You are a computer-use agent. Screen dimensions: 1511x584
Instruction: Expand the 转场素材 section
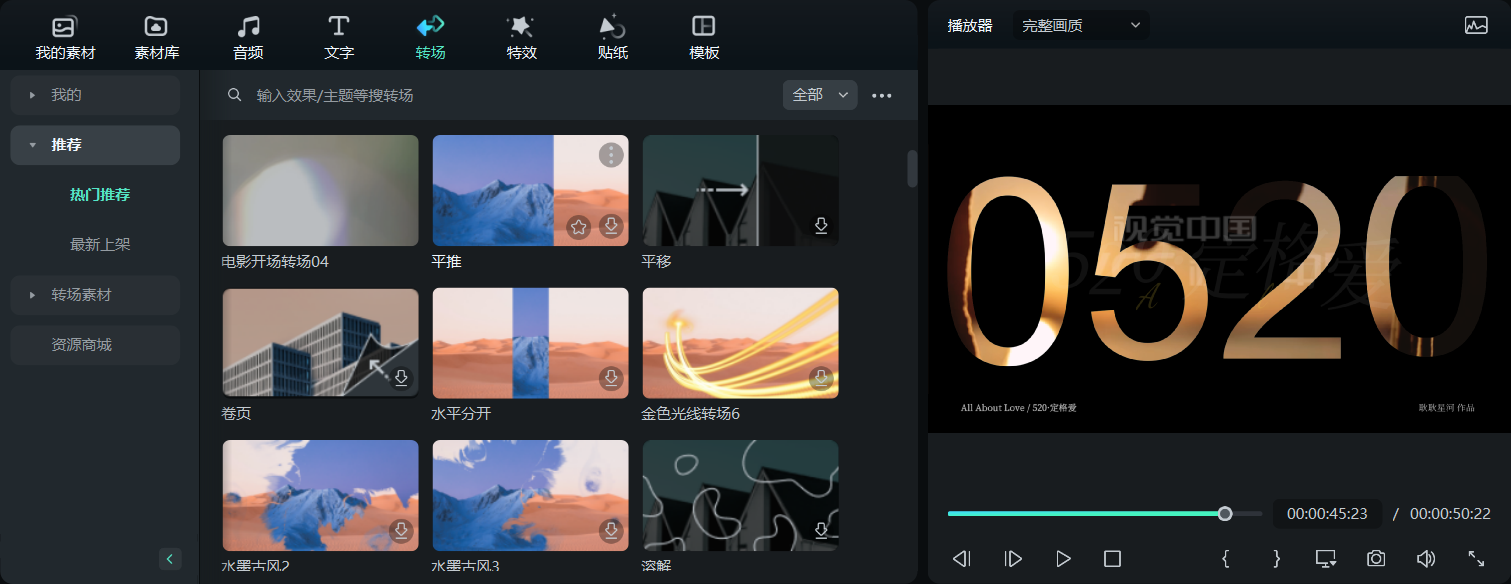tap(95, 295)
